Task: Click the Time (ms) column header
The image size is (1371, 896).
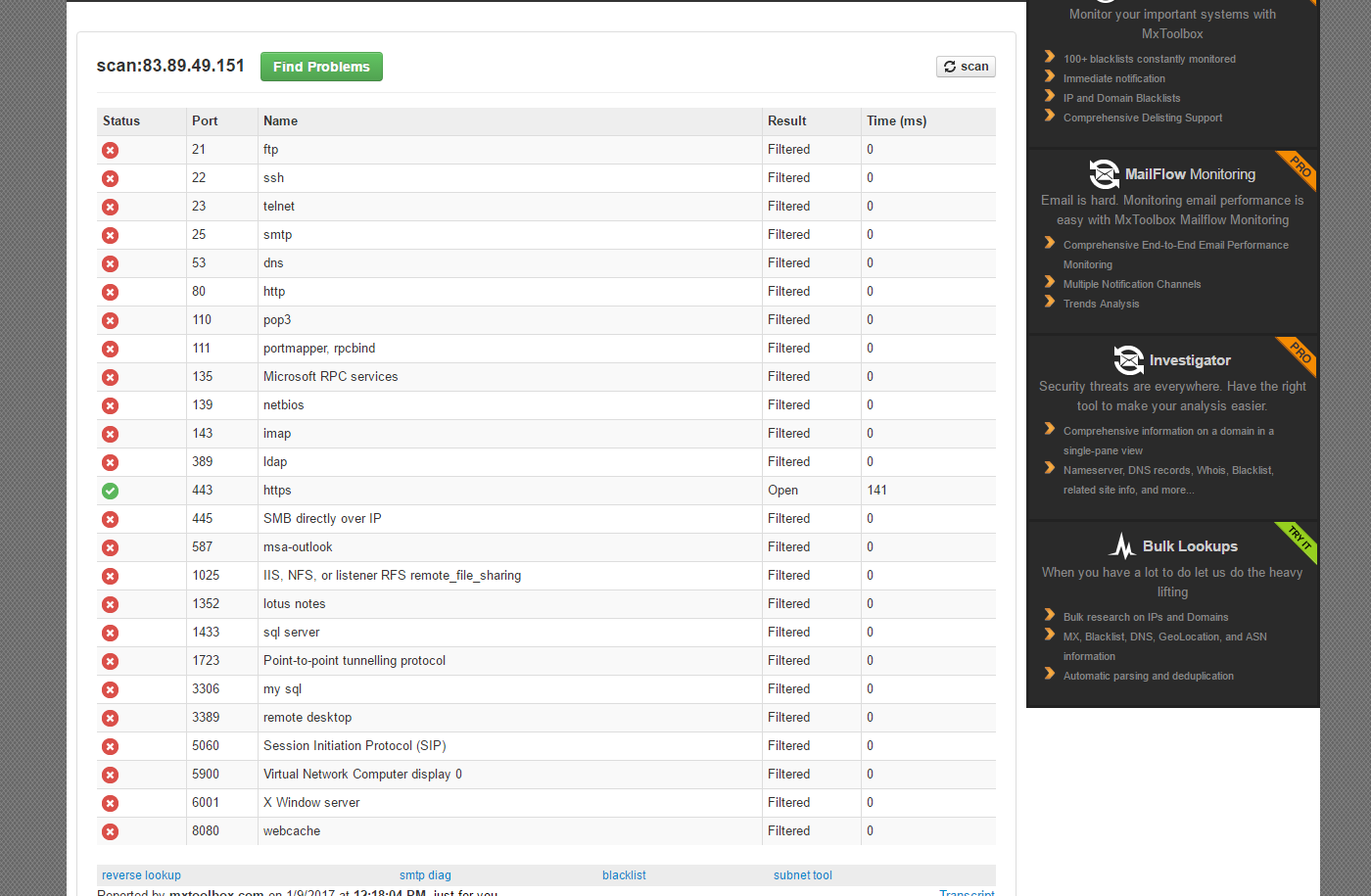Action: [896, 121]
